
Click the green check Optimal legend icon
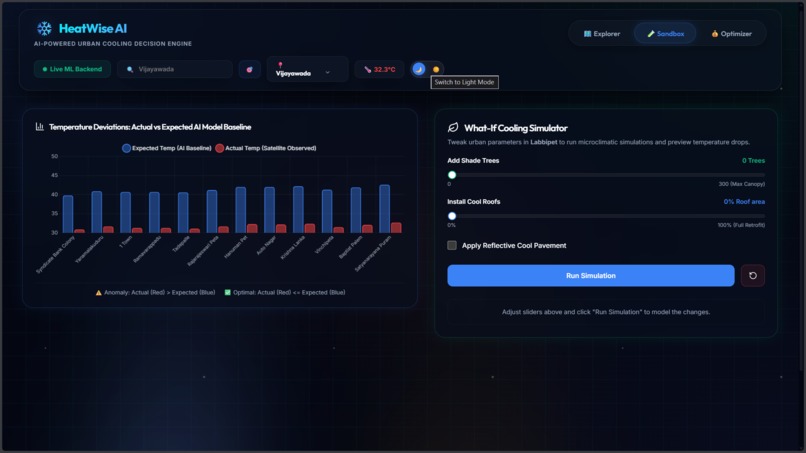[x=228, y=292]
